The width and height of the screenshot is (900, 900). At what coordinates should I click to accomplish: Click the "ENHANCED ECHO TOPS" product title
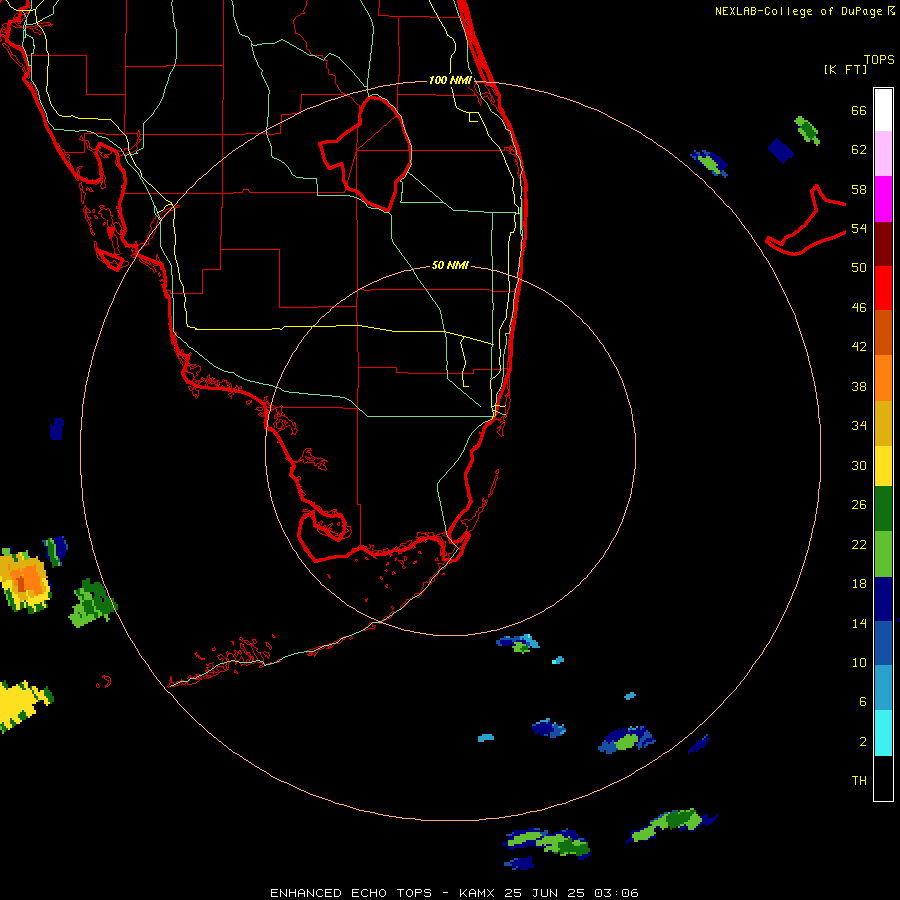(351, 893)
